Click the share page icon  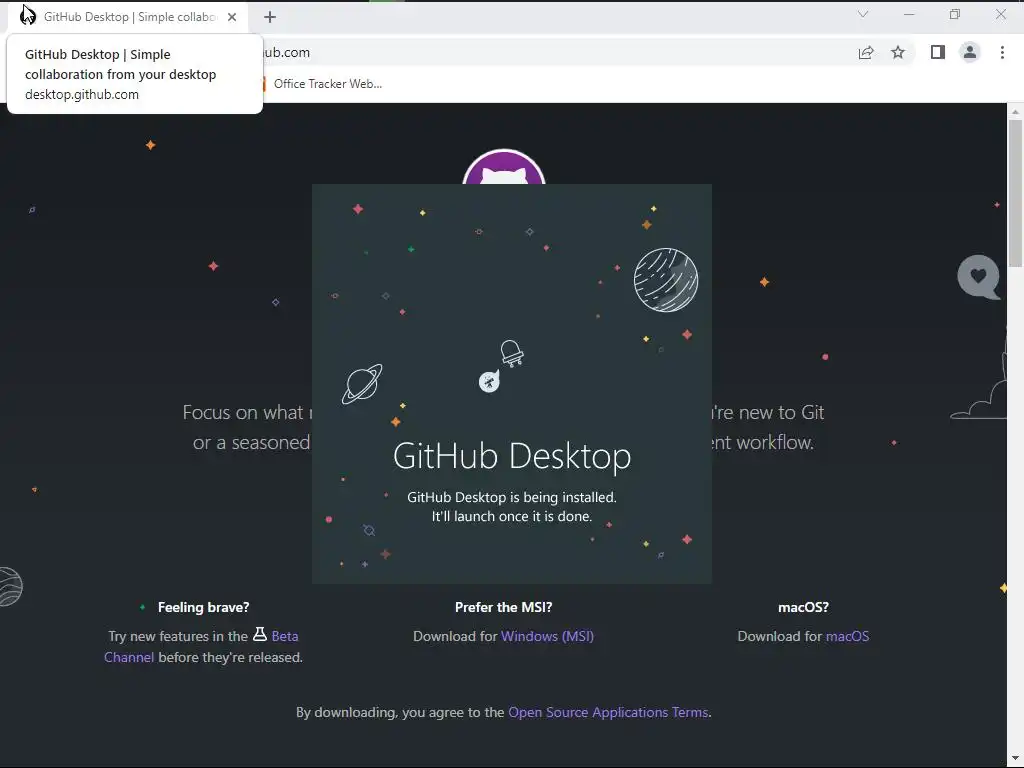tap(866, 52)
